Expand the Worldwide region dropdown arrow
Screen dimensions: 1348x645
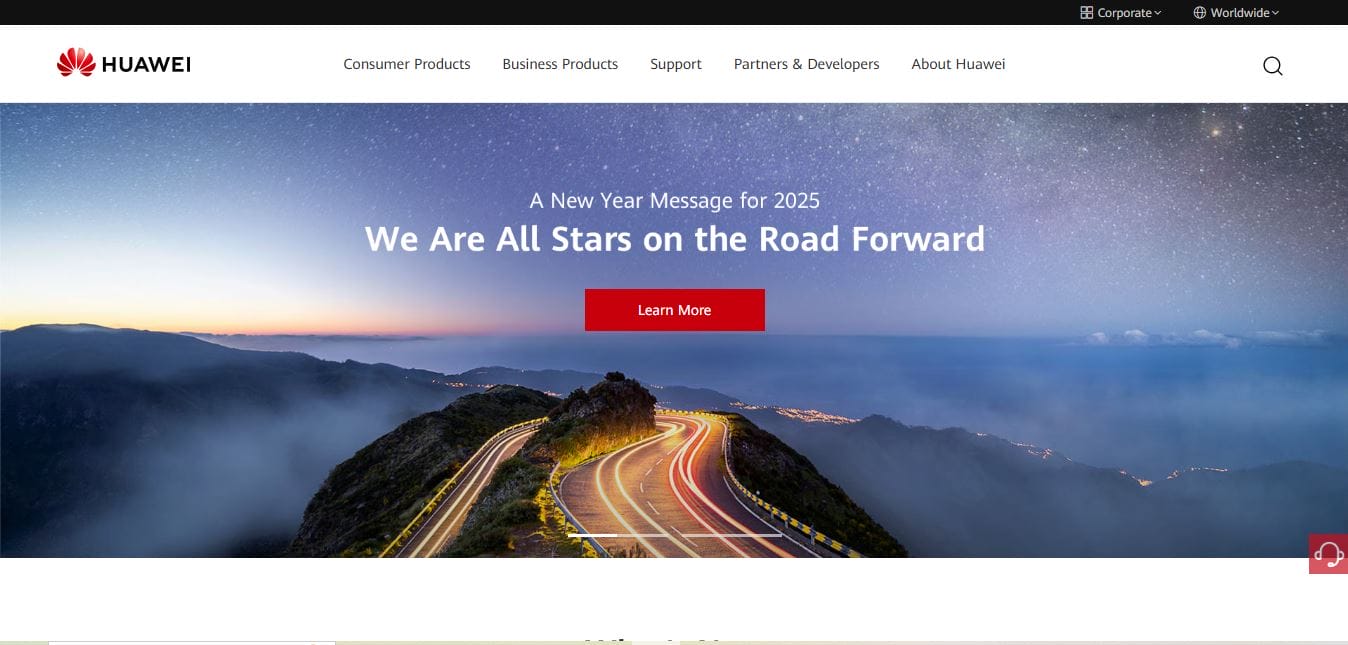click(x=1275, y=13)
